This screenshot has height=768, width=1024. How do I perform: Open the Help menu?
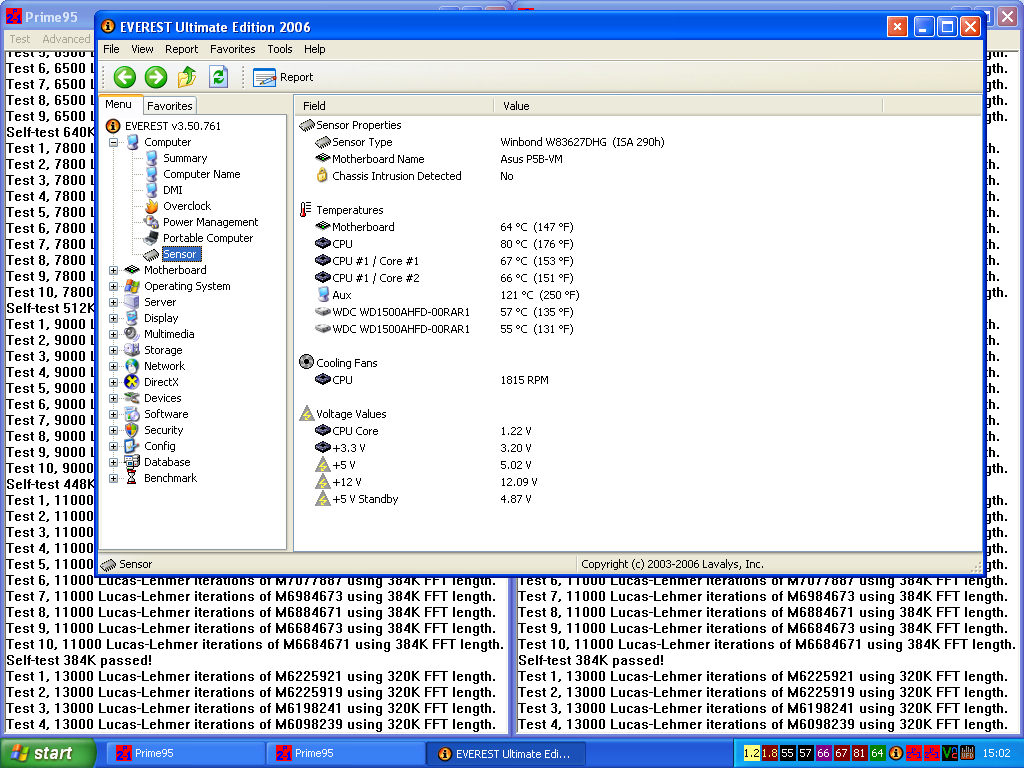point(314,49)
